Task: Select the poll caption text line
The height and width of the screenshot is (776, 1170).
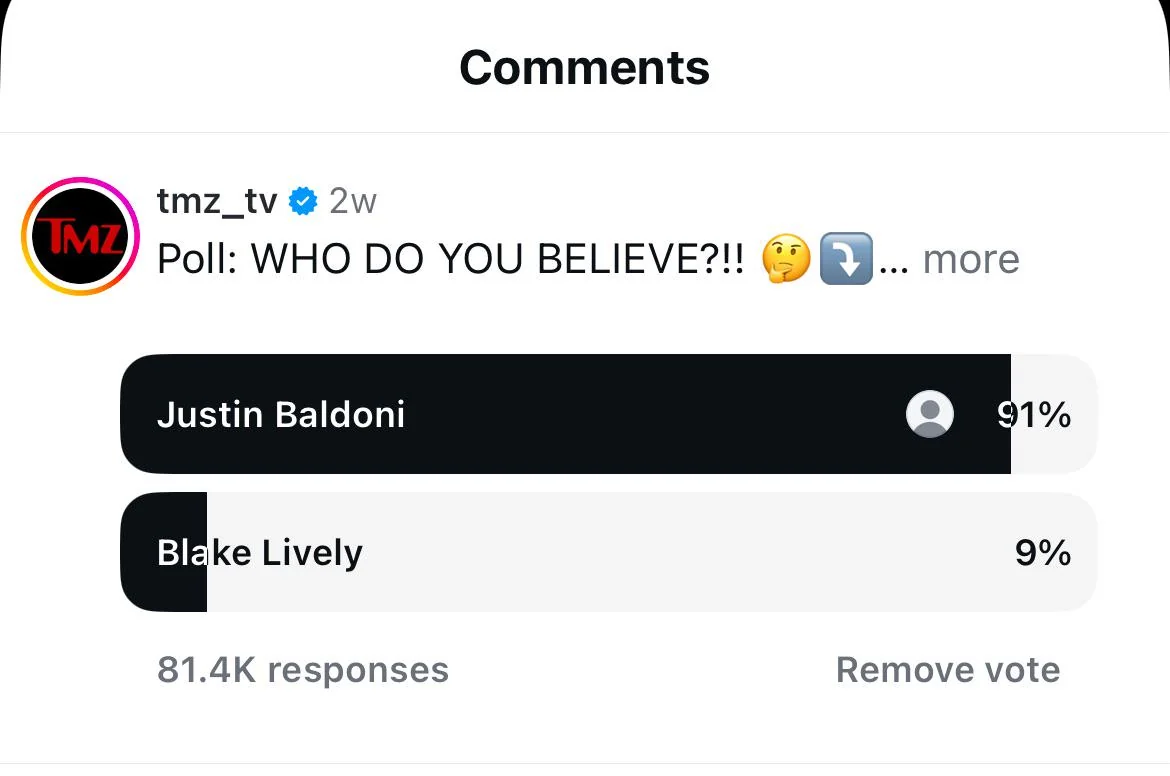Action: point(450,258)
